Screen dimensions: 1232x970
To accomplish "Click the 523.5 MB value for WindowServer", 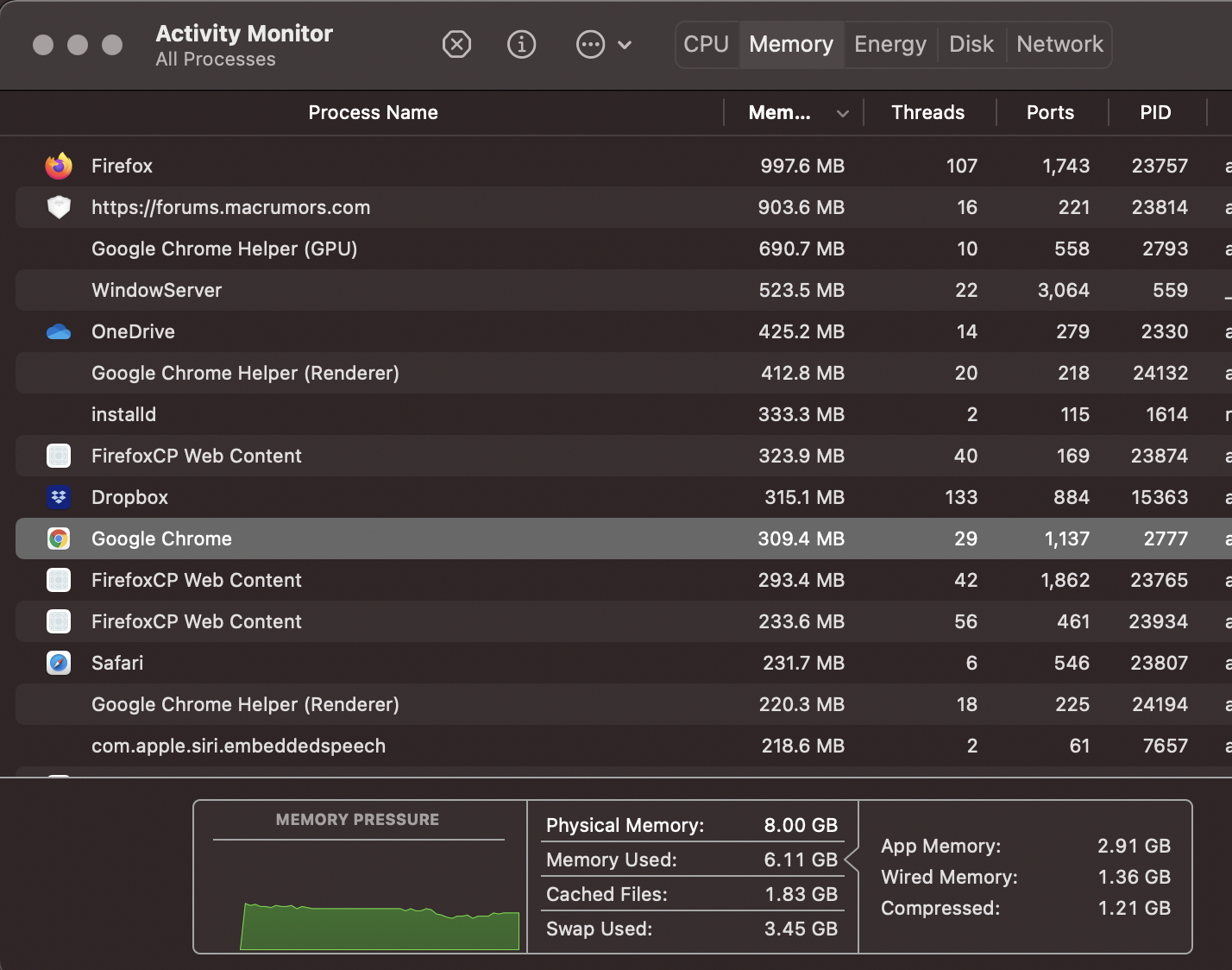I will [x=801, y=290].
